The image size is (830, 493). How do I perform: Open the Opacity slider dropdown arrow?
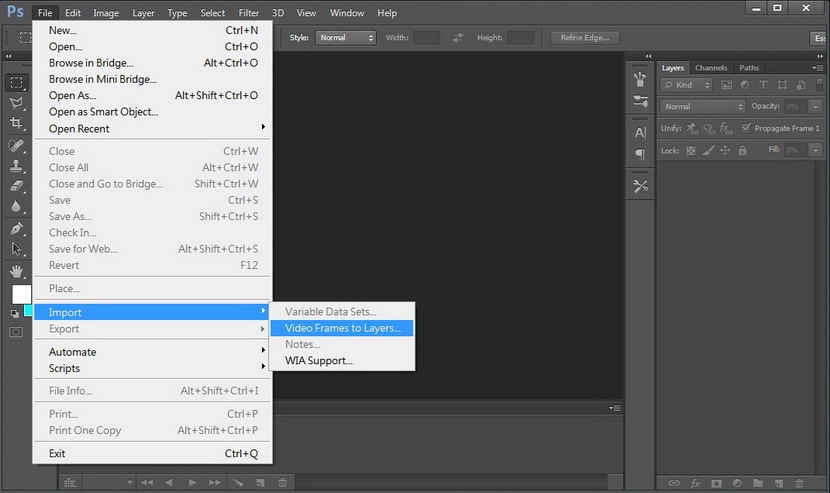pyautogui.click(x=815, y=106)
